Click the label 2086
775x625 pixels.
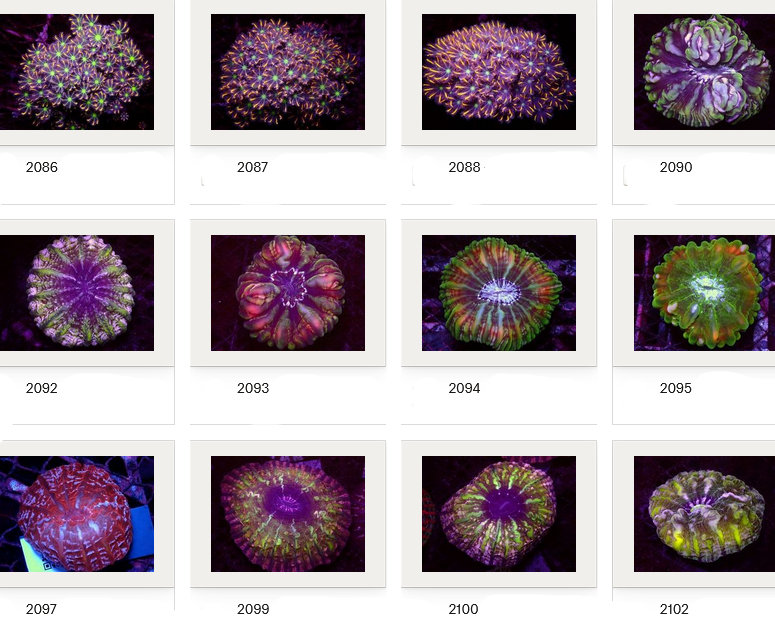pos(42,167)
